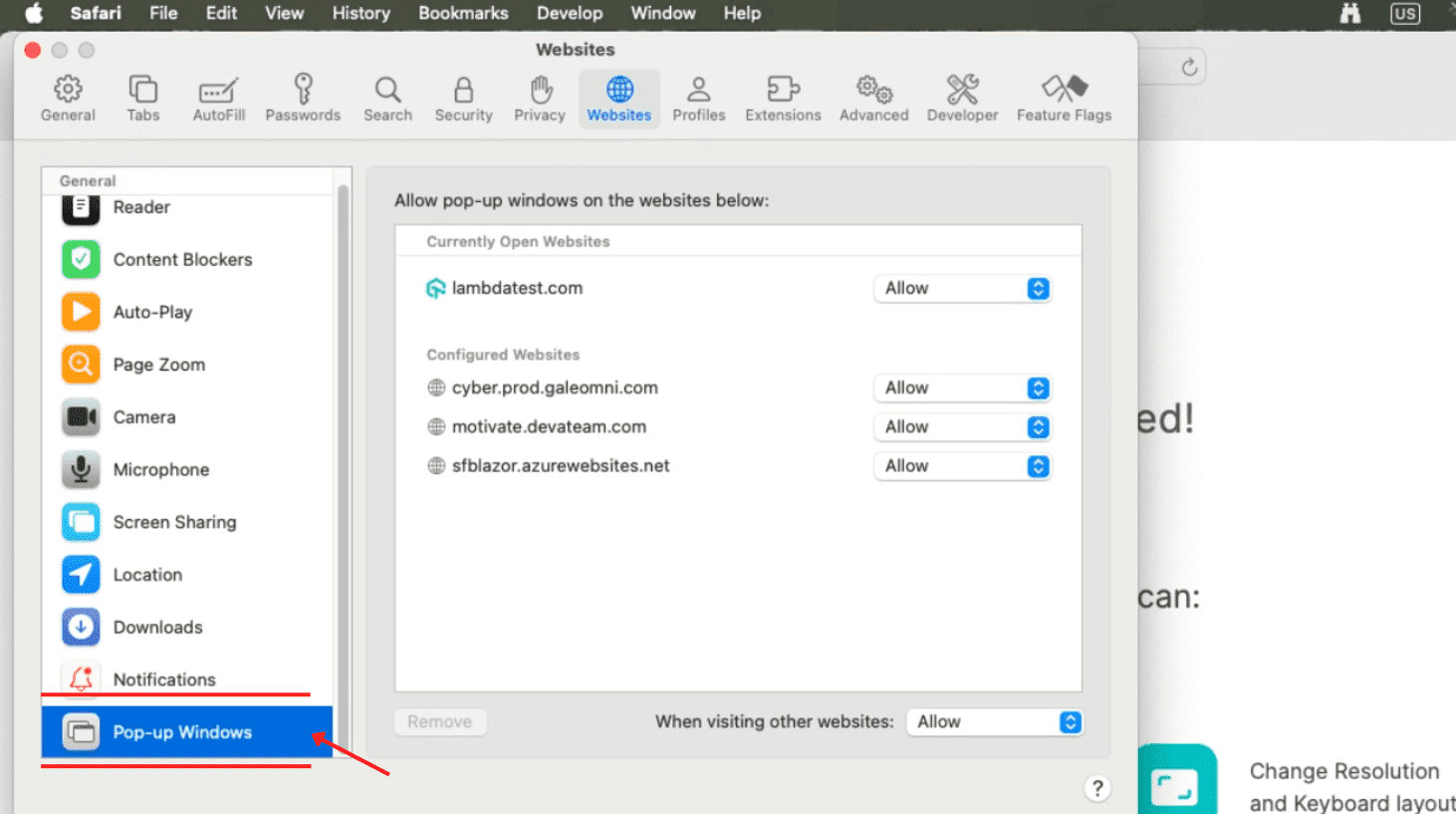
Task: Open the Develop menu
Action: coord(570,14)
